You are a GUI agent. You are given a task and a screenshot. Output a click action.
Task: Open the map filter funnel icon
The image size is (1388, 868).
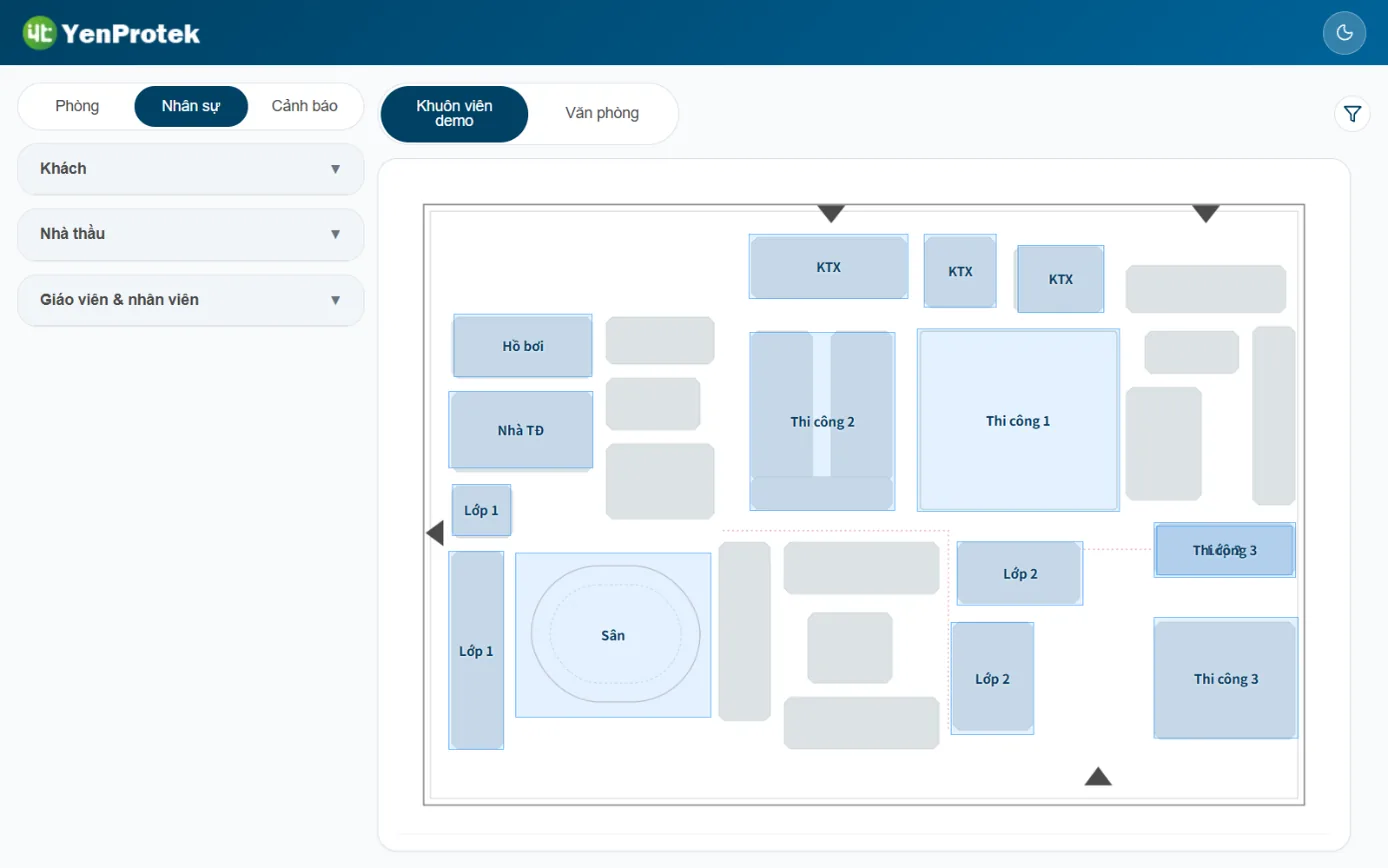1352,114
